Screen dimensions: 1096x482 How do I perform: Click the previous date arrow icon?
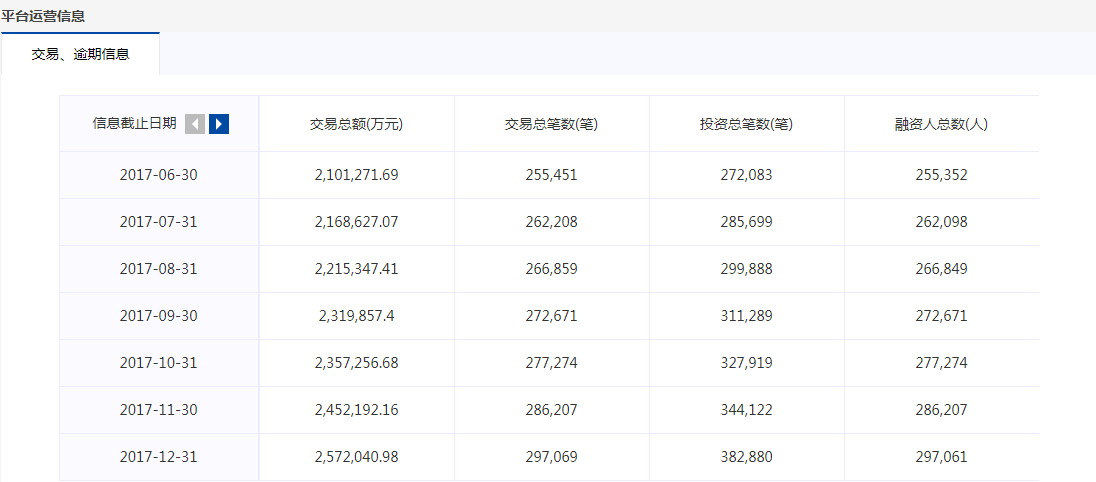tap(195, 124)
